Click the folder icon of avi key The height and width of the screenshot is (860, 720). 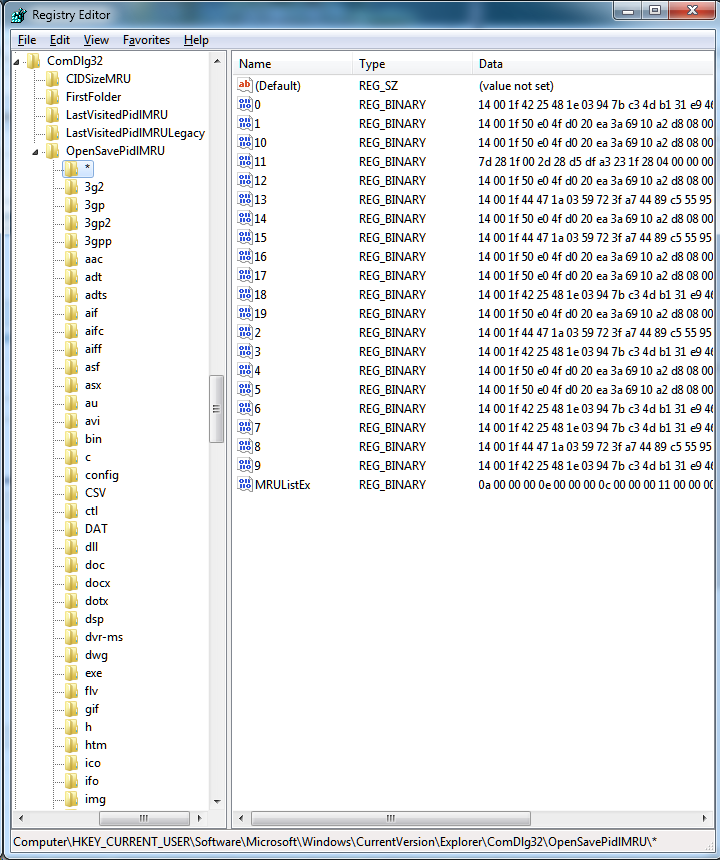72,421
